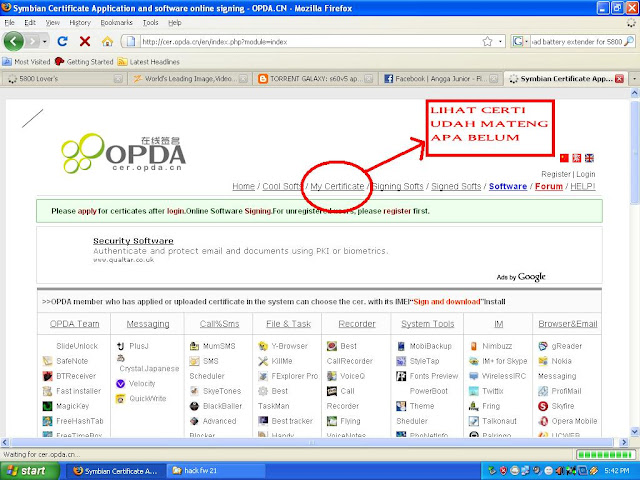Open the Getting Started bookmark
Viewport: 640px width, 480px height.
coord(84,62)
